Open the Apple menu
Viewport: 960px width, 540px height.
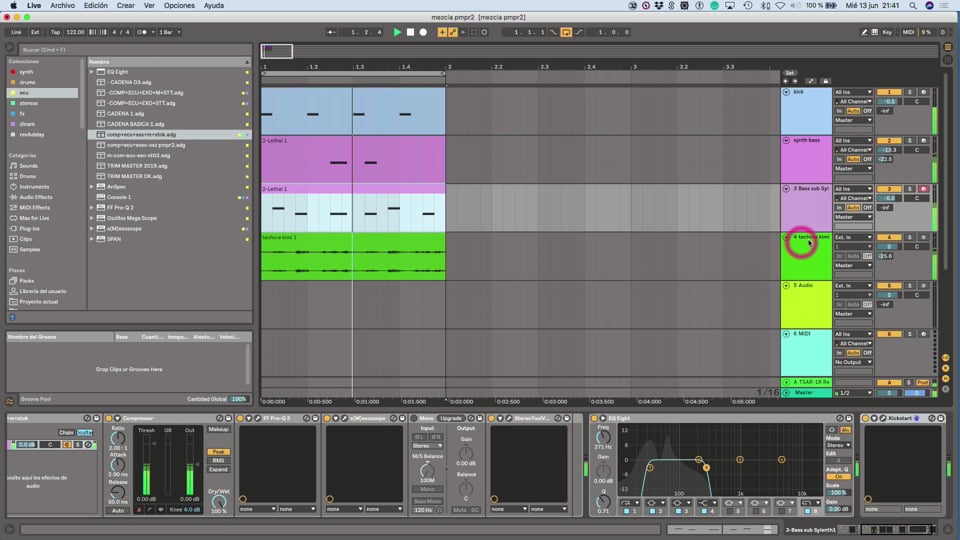pos(13,6)
